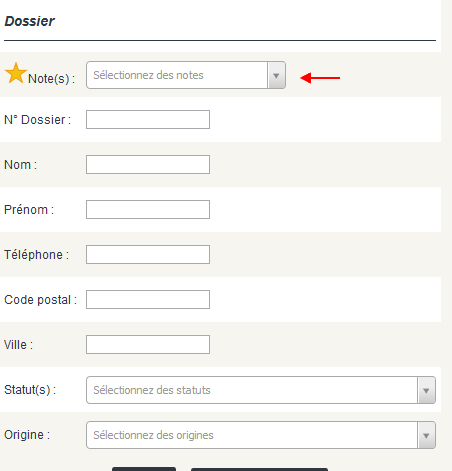Place cursor in the Téléphone field
The image size is (452, 471).
[148, 254]
